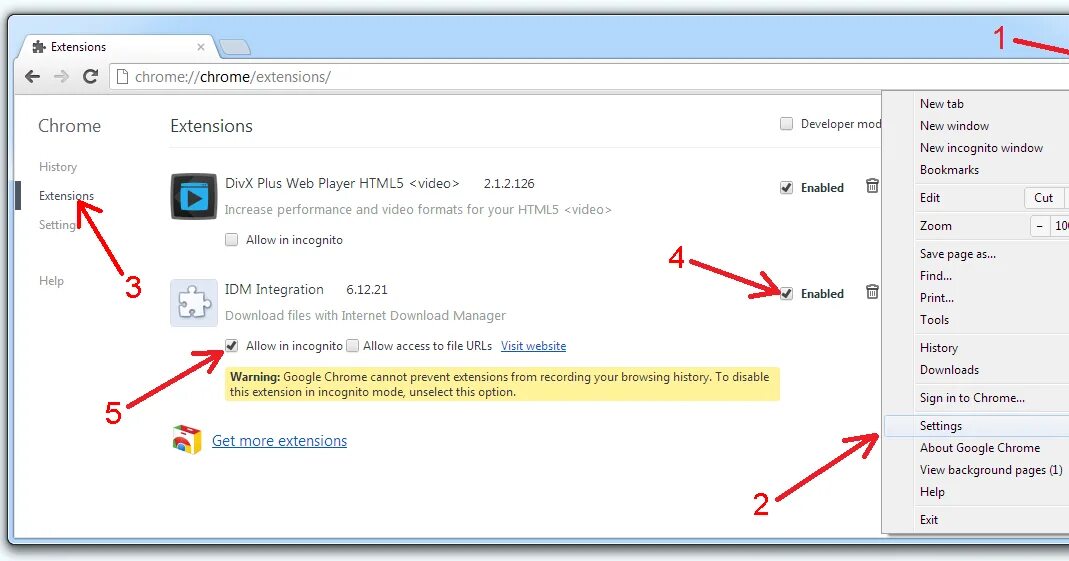Open Settings in the Chrome sidebar
The image size is (1069, 561).
tap(57, 225)
